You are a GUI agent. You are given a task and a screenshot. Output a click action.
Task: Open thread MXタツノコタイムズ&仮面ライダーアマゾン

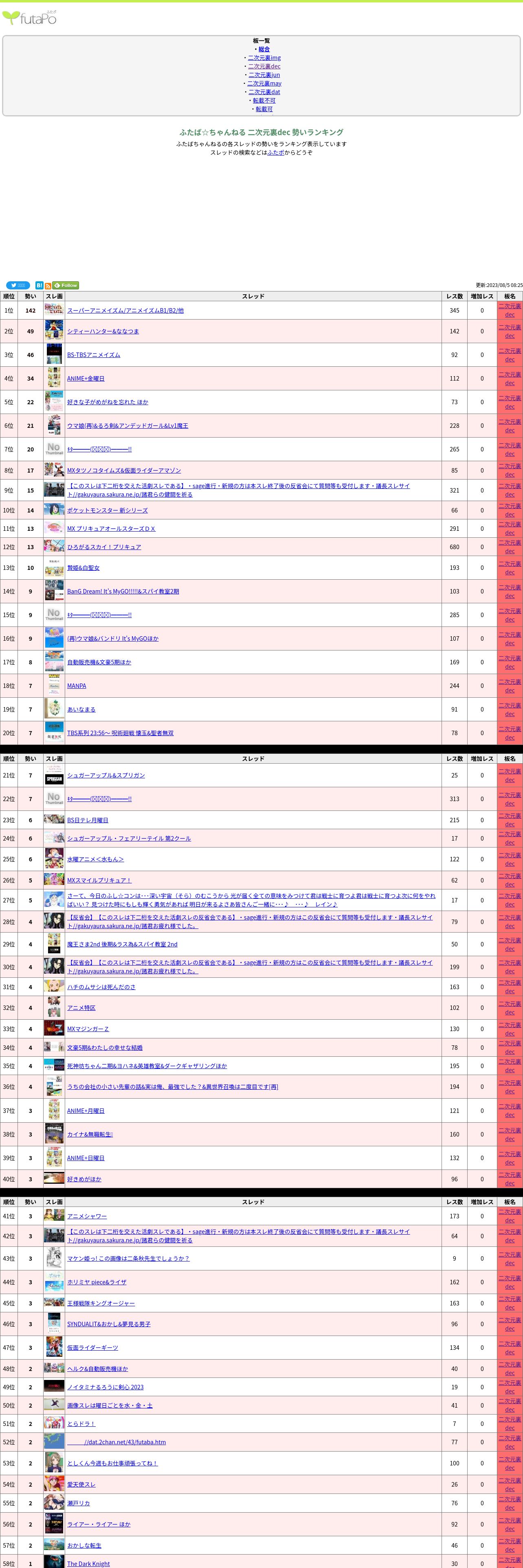[123, 471]
